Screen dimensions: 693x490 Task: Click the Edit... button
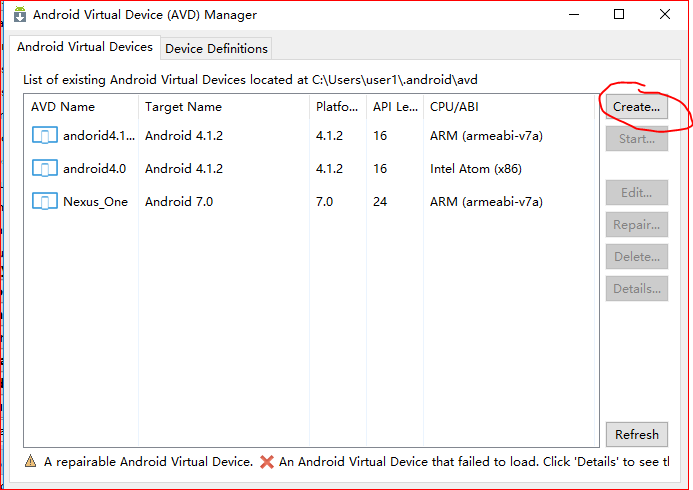pos(636,193)
